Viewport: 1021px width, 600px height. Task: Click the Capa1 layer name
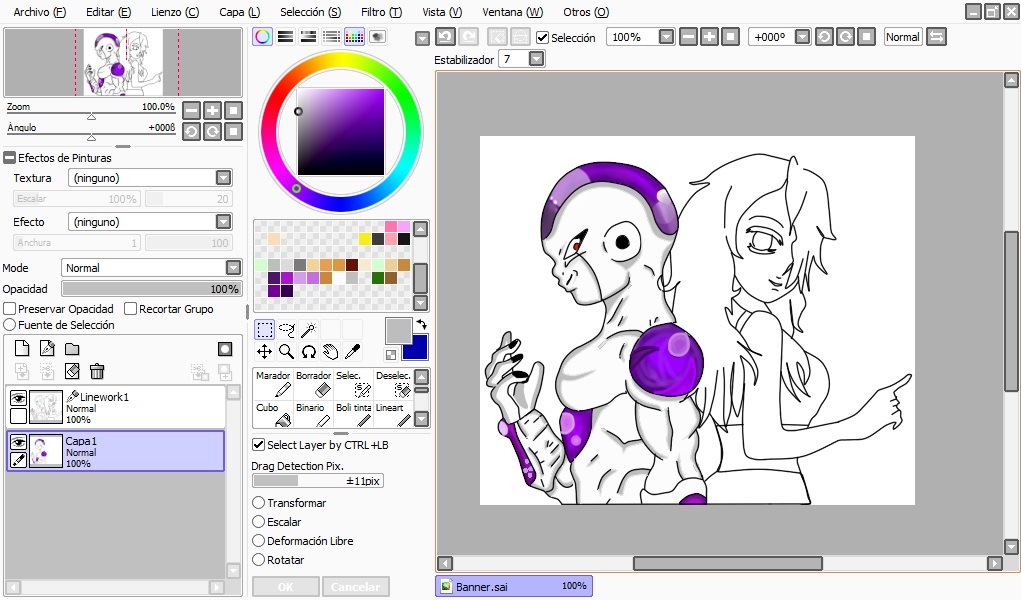[81, 441]
